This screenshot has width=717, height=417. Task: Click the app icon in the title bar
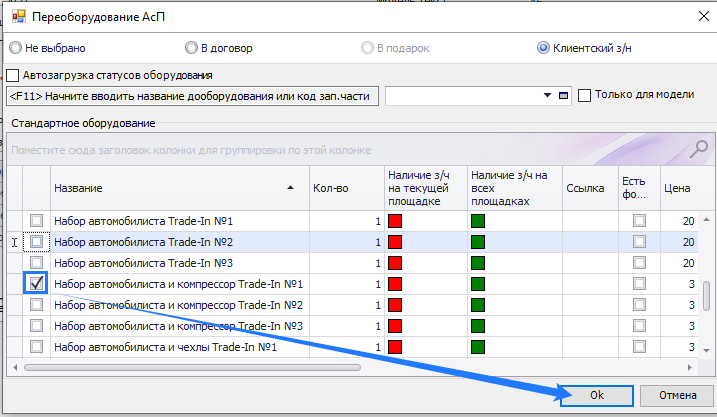point(16,17)
